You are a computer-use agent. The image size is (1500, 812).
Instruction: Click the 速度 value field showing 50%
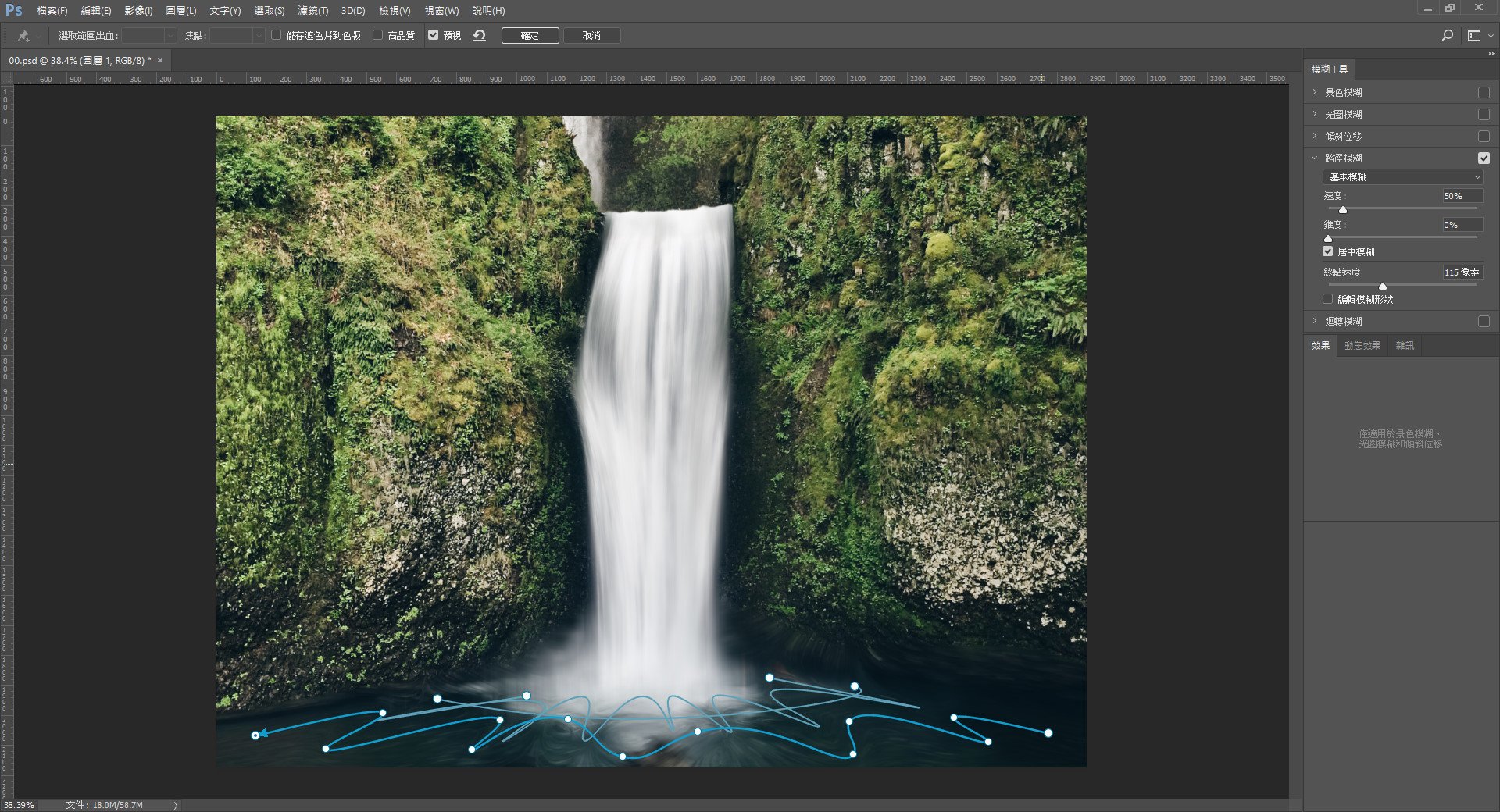[1462, 196]
